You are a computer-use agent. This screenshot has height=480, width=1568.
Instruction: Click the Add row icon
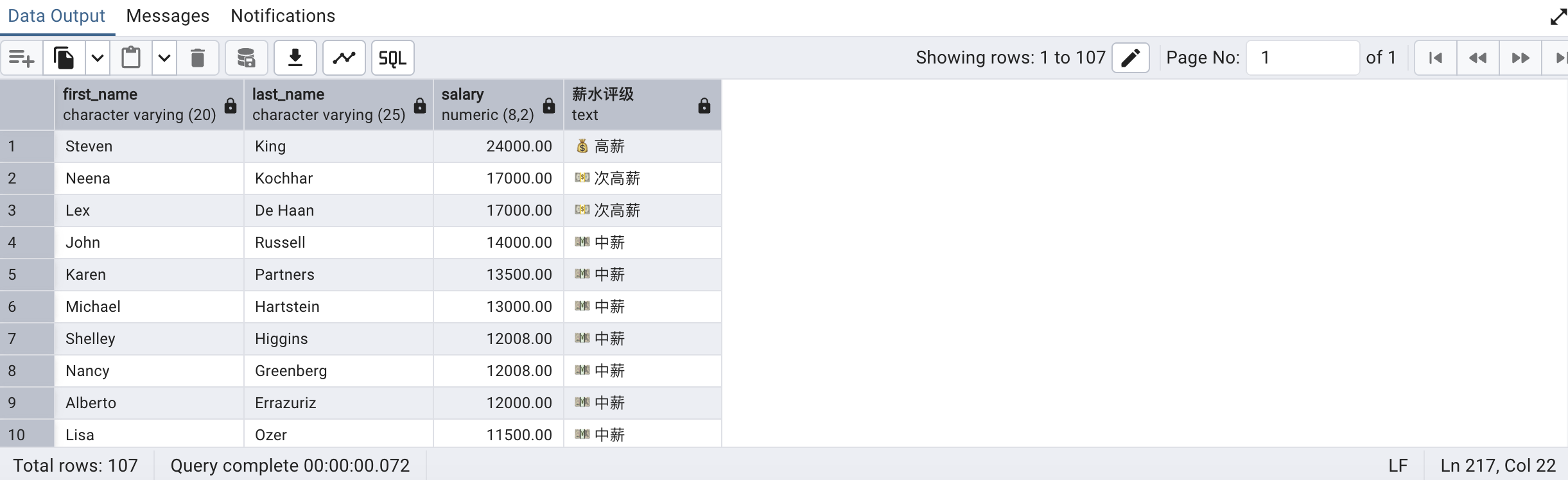(22, 58)
